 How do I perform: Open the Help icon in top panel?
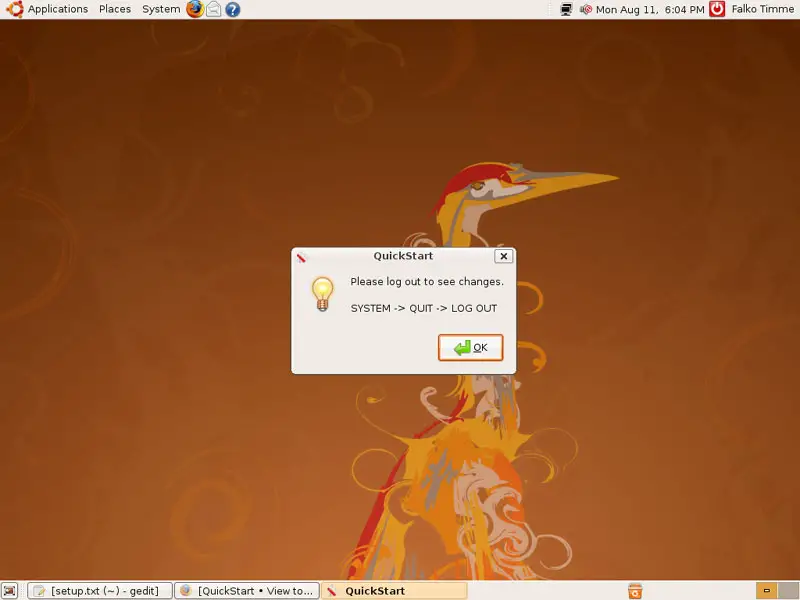pos(233,9)
